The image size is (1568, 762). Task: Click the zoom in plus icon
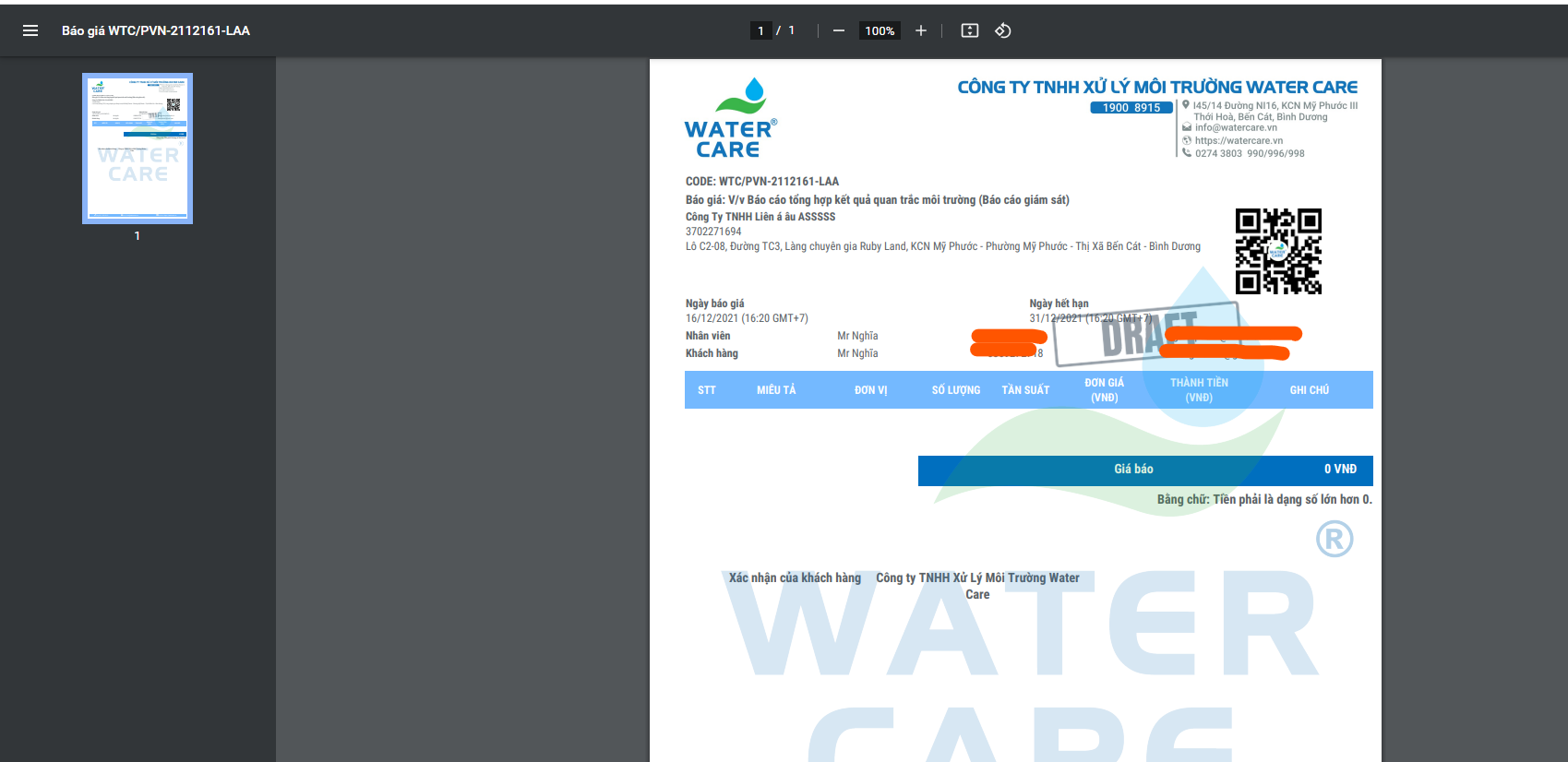[920, 30]
